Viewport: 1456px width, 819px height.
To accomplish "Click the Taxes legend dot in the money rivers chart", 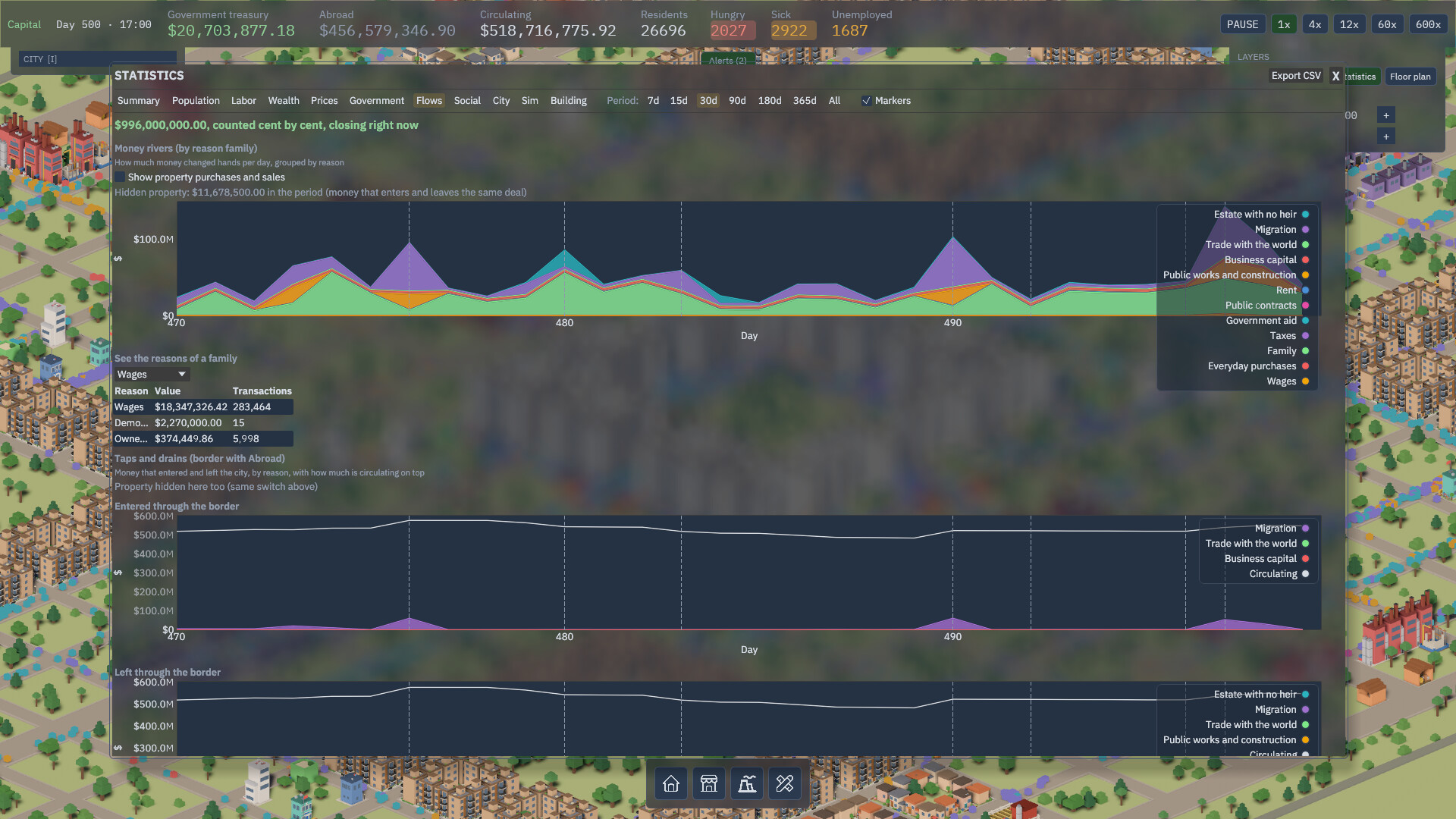I will 1305,336.
